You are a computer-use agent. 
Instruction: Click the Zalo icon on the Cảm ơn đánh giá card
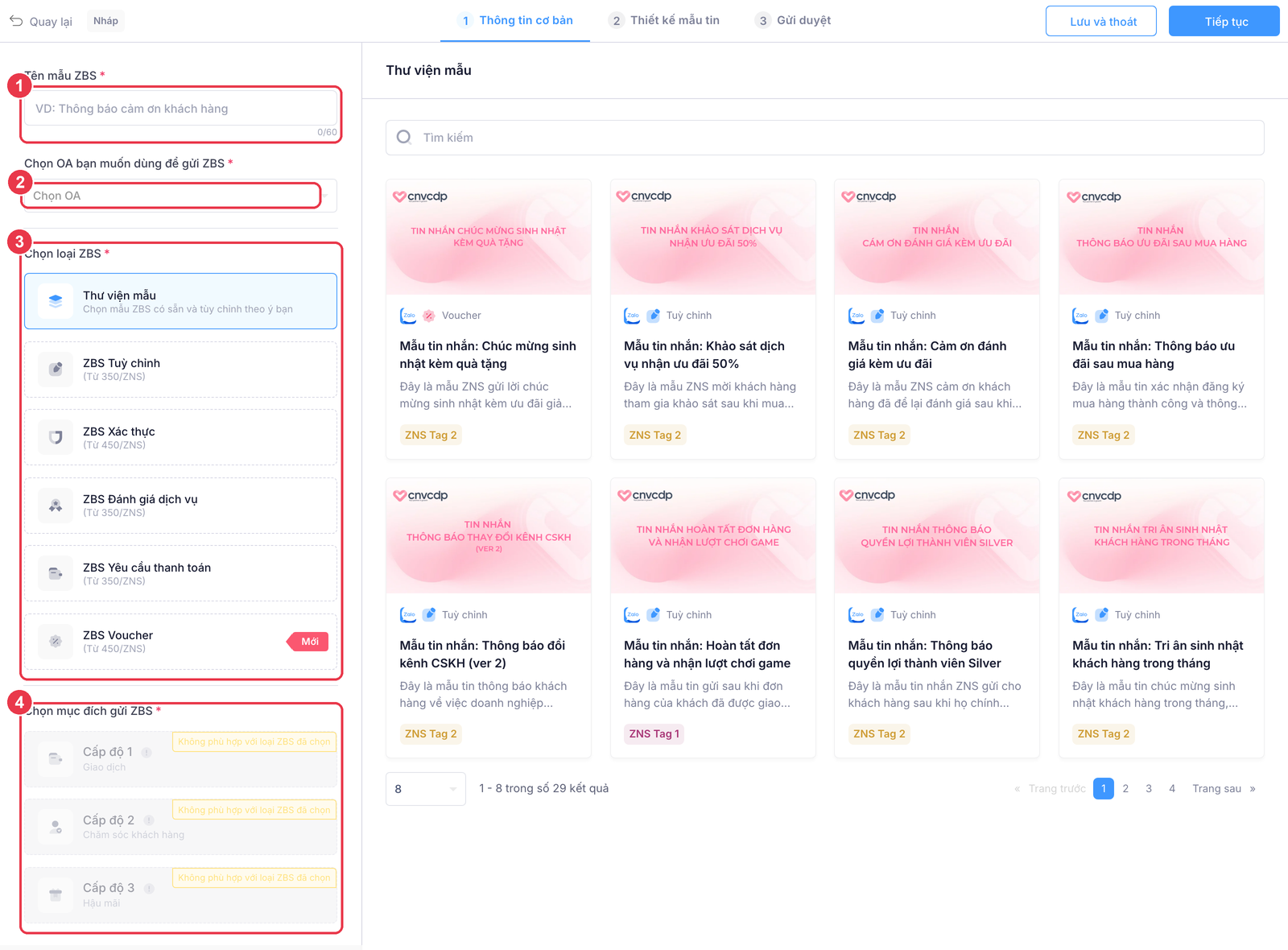(857, 316)
